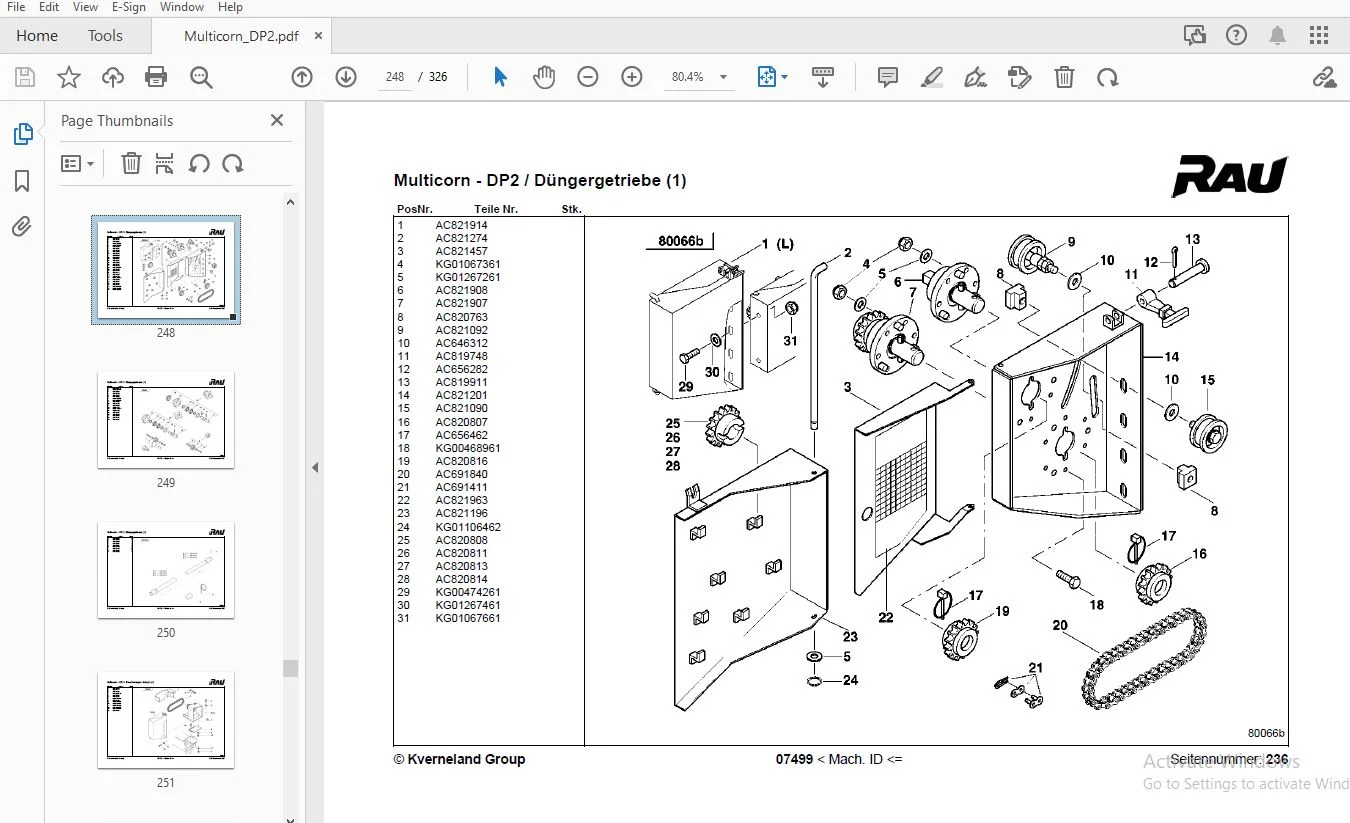Zoom in with plus icon
The height and width of the screenshot is (823, 1350).
[x=632, y=77]
